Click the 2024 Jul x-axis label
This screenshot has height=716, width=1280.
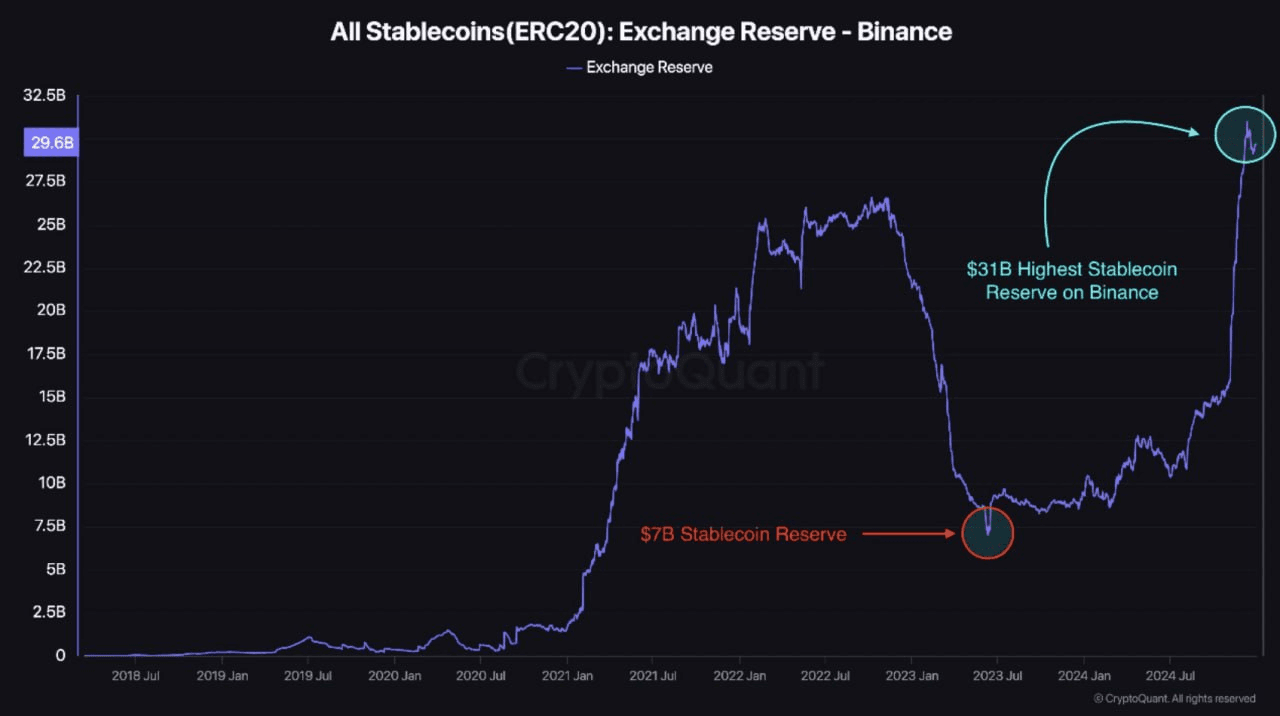(1169, 677)
